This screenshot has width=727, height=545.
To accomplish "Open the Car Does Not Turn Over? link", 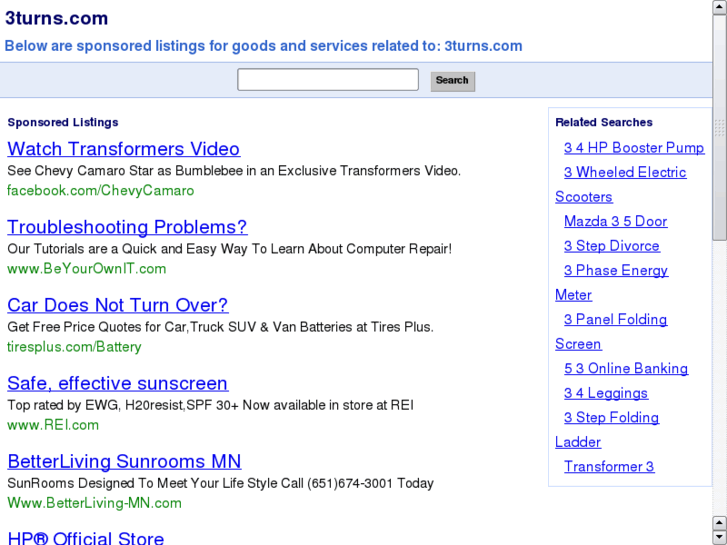I will (117, 305).
